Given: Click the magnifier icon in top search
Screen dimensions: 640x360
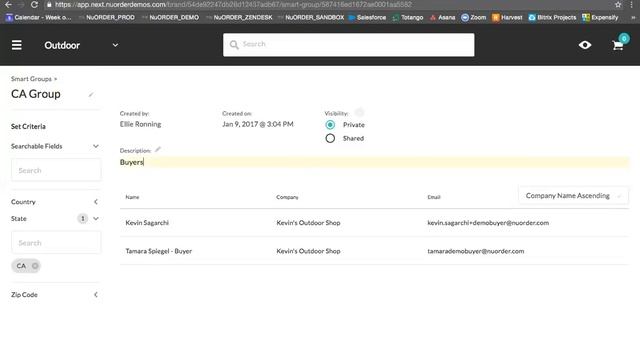Looking at the screenshot, I should [234, 44].
